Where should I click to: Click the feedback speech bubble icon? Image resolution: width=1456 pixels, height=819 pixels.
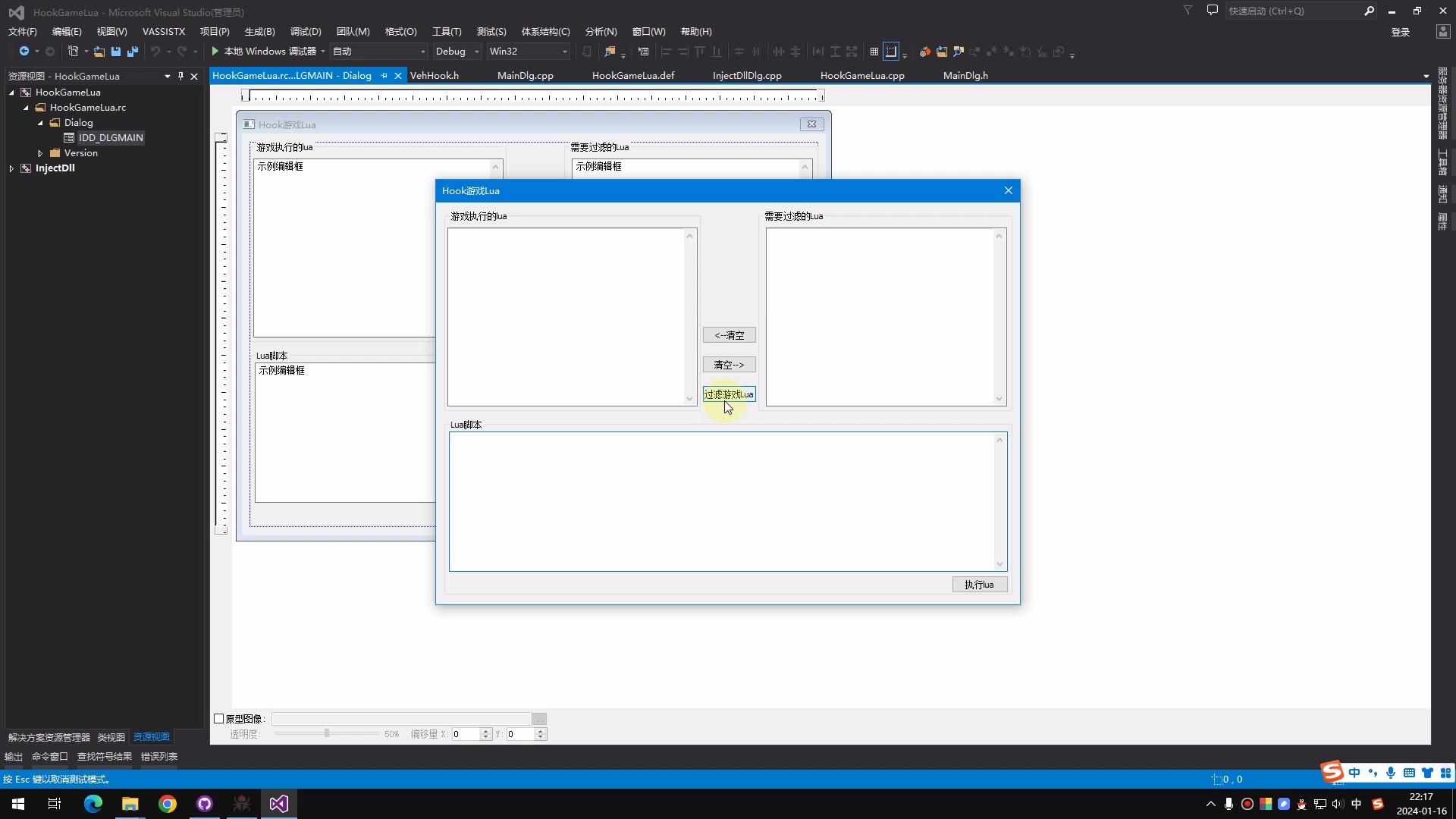click(1213, 11)
